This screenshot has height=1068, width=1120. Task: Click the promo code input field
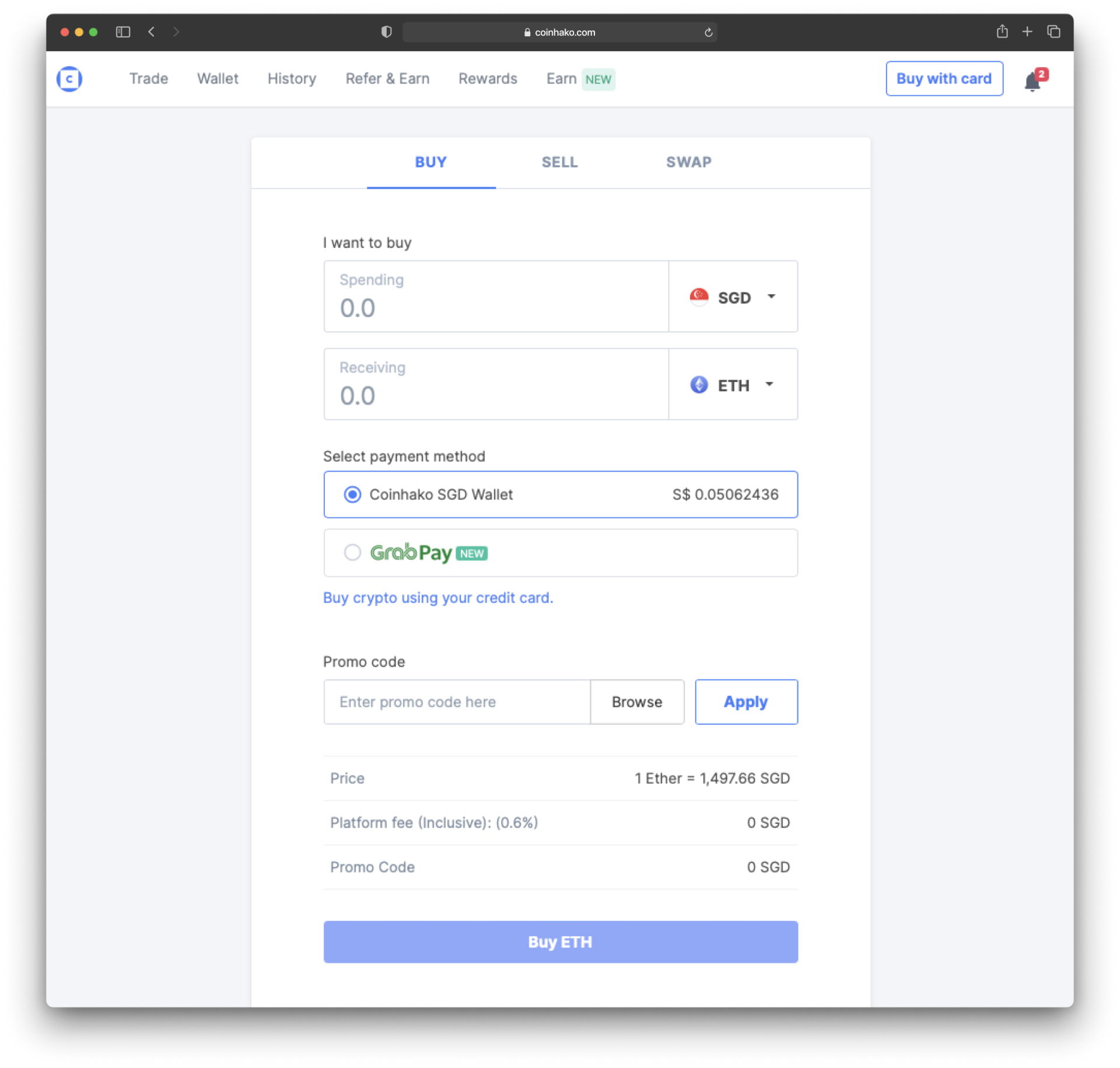(457, 702)
